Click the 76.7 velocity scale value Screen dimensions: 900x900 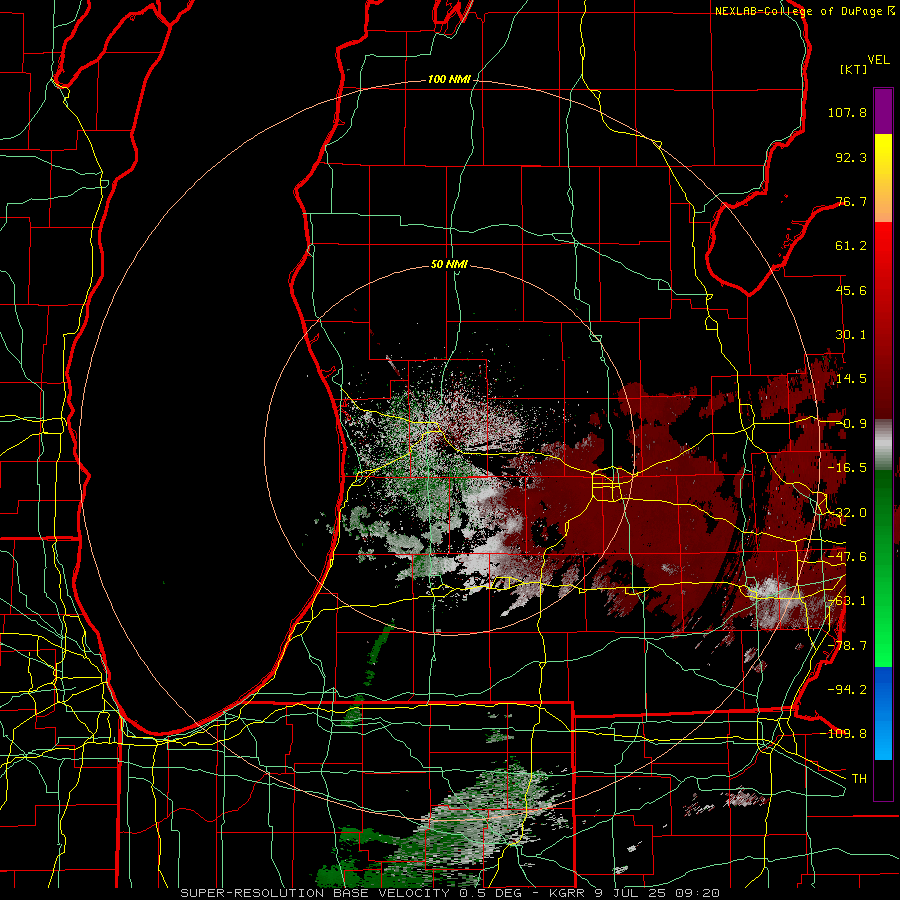click(851, 201)
